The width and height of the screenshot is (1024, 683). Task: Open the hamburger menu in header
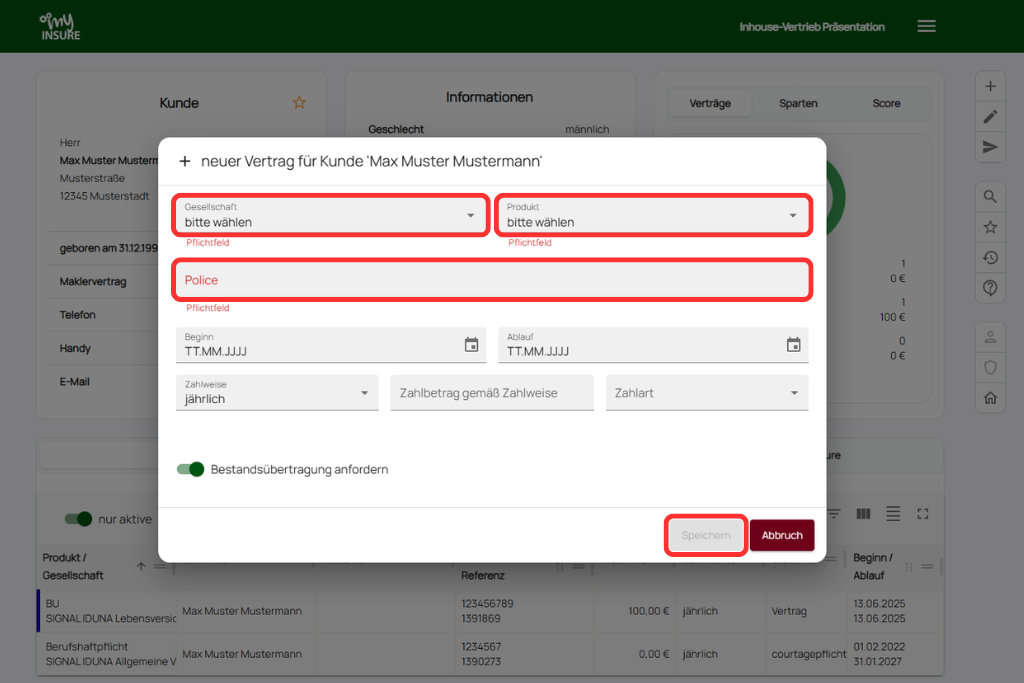coord(926,27)
